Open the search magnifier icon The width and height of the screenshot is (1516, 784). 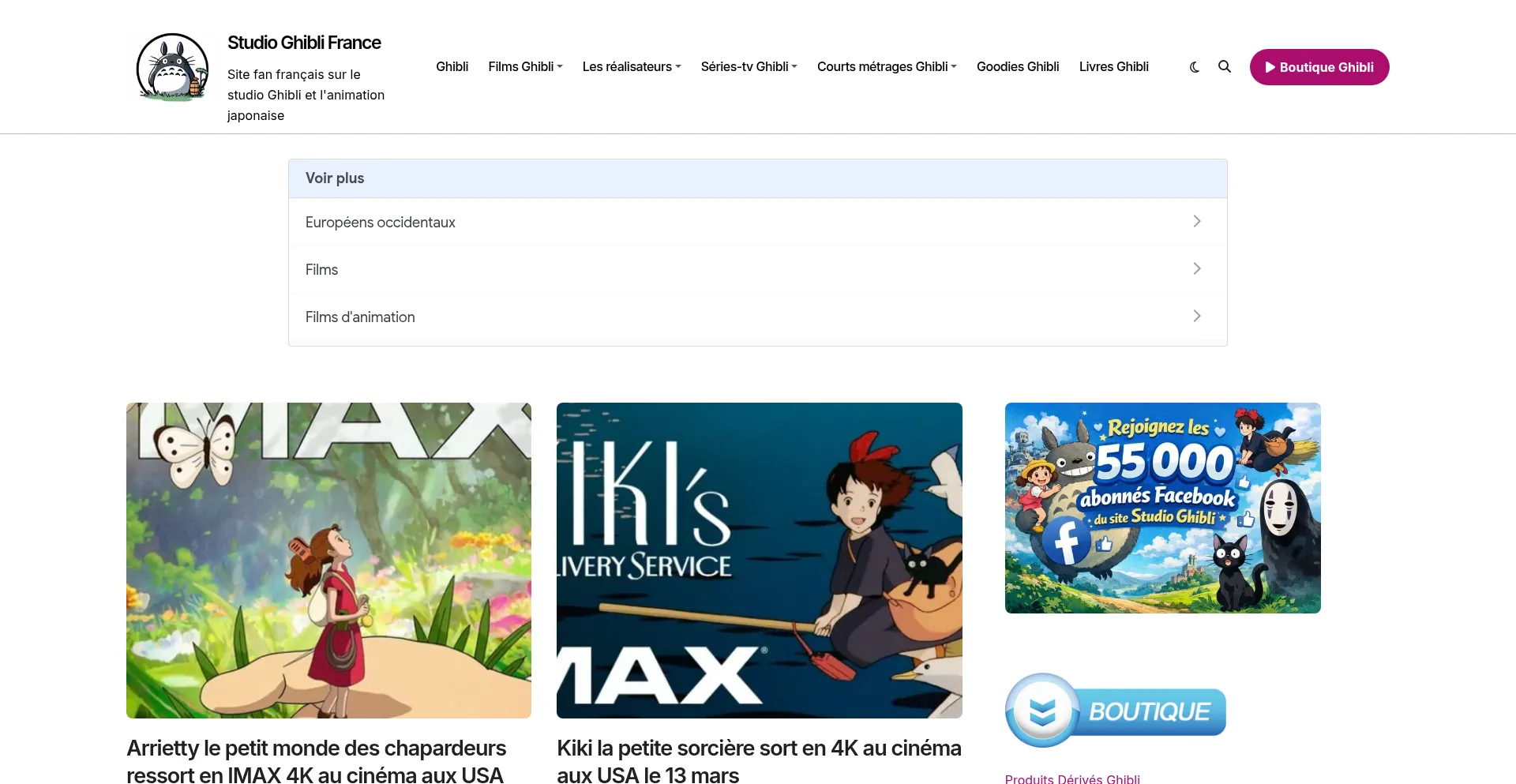(x=1225, y=66)
